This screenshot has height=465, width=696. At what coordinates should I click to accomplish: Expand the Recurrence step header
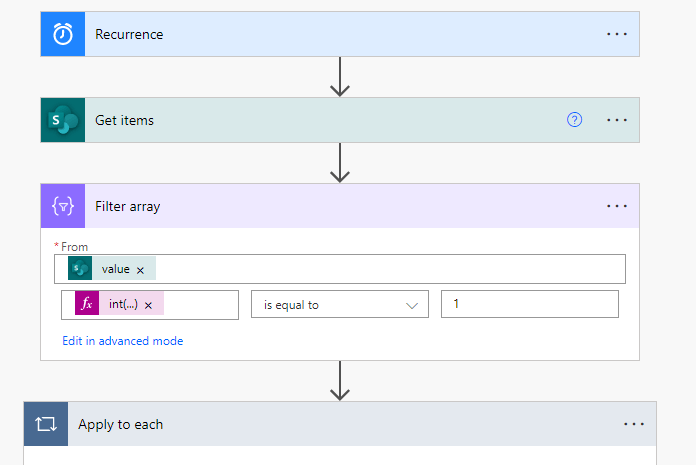pos(340,34)
